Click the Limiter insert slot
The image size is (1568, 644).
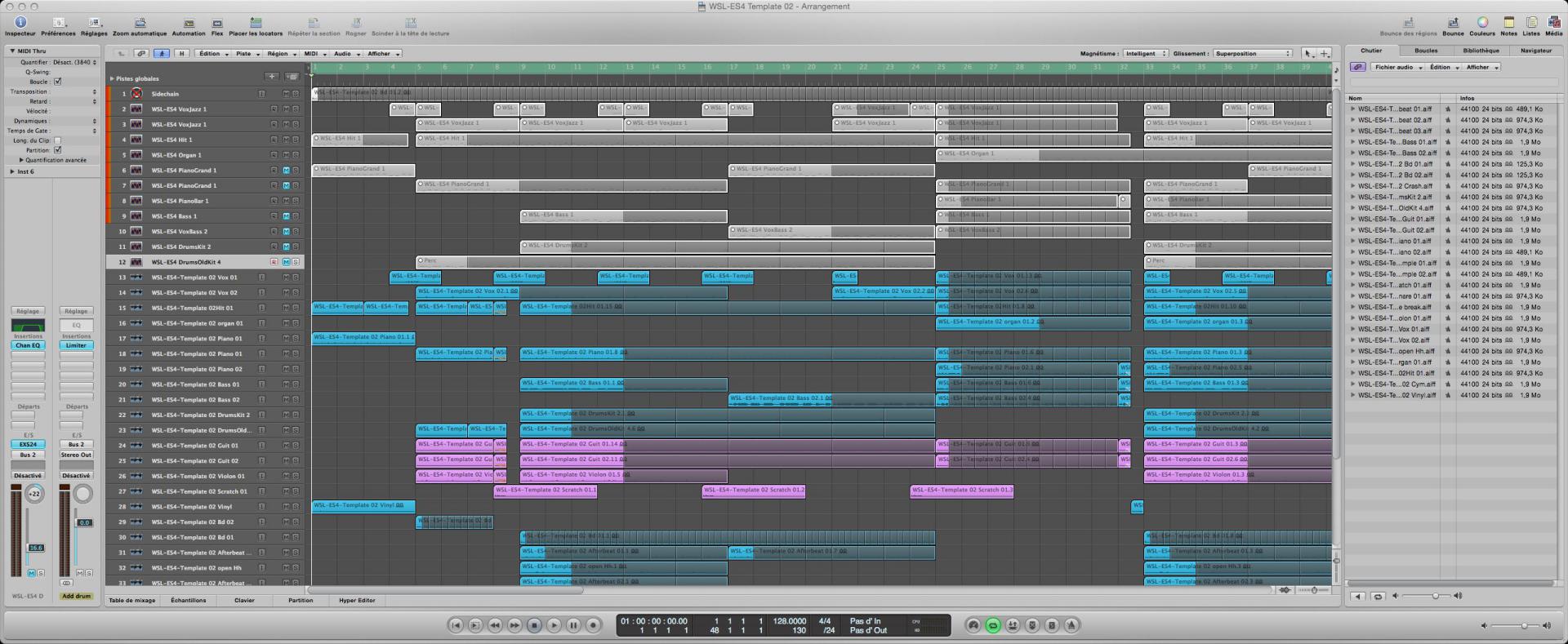coord(76,345)
